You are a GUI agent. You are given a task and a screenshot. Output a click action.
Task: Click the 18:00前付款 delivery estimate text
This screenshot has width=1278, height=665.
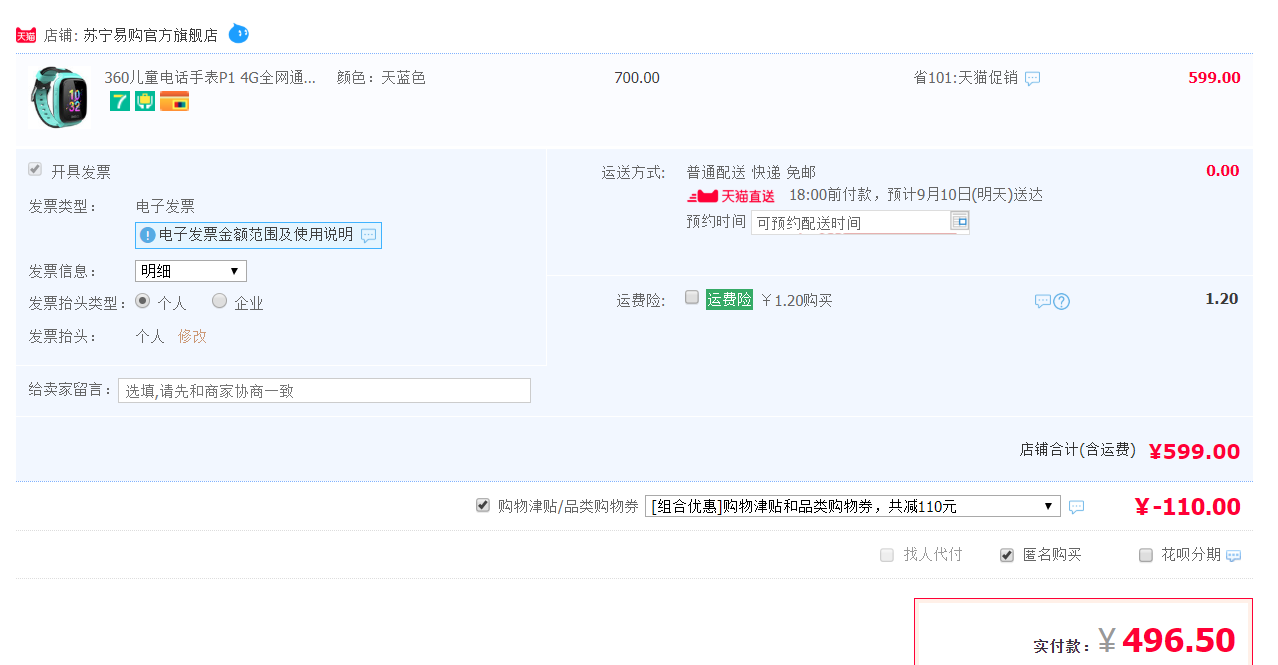click(916, 195)
